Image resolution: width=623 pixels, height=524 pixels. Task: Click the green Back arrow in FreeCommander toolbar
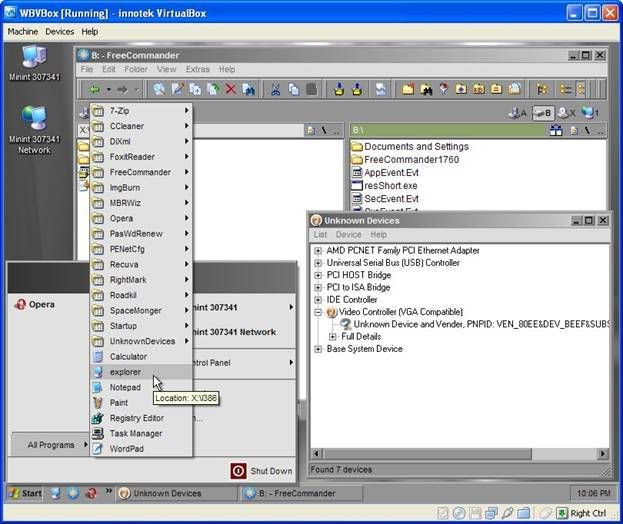(95, 90)
